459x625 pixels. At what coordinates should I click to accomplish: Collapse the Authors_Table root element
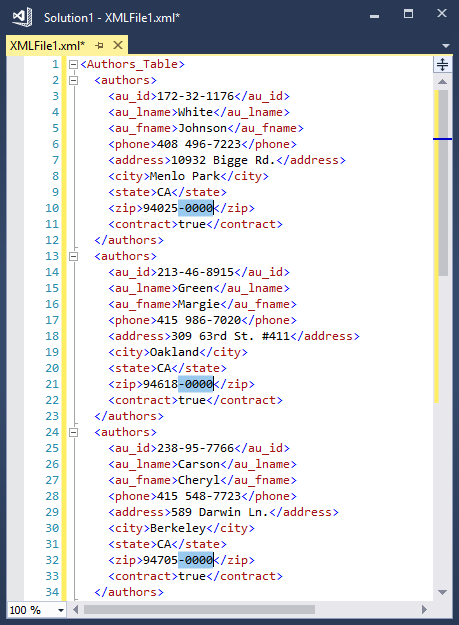[73, 65]
